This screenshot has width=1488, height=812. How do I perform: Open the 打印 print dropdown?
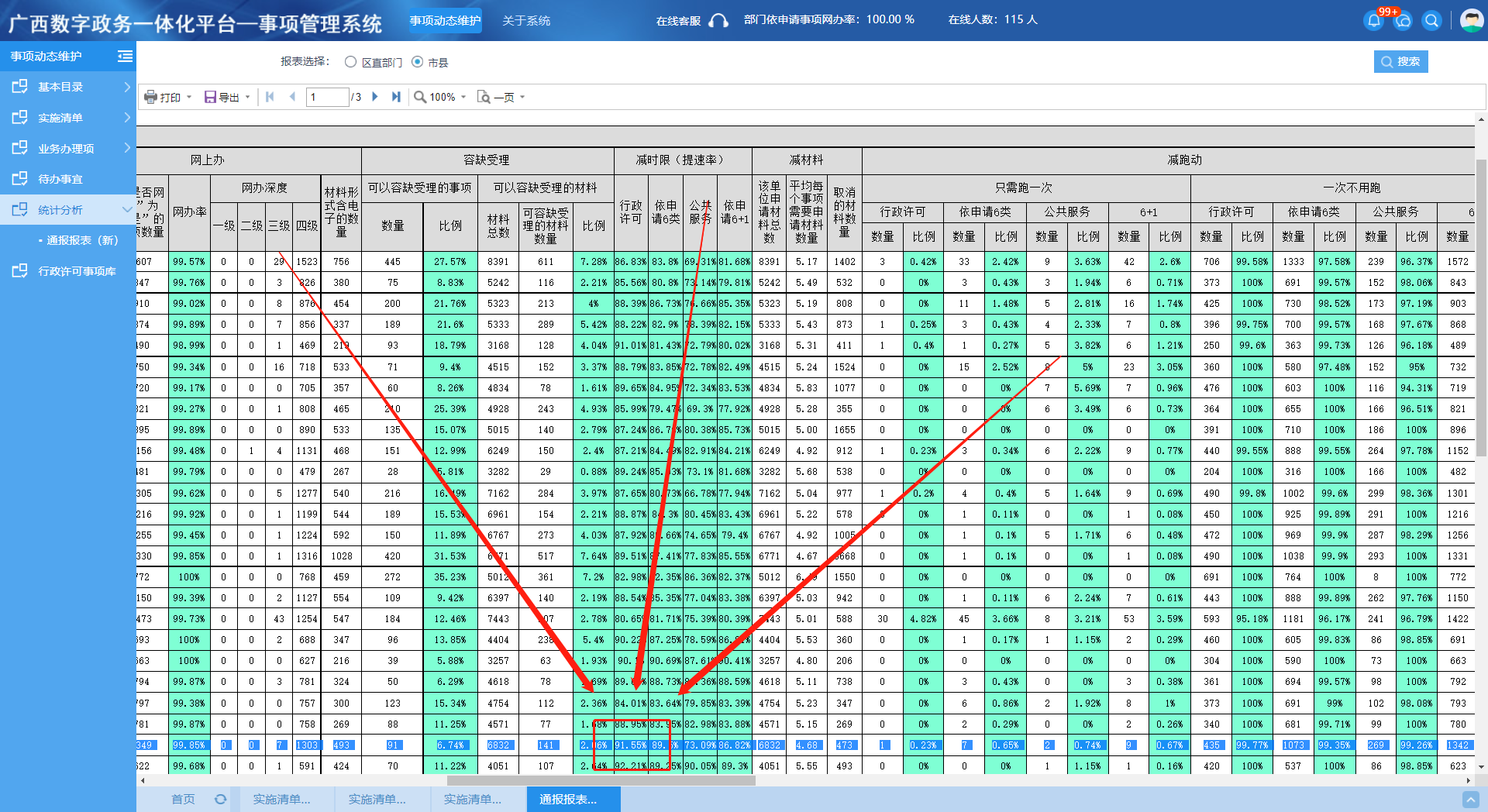[168, 97]
